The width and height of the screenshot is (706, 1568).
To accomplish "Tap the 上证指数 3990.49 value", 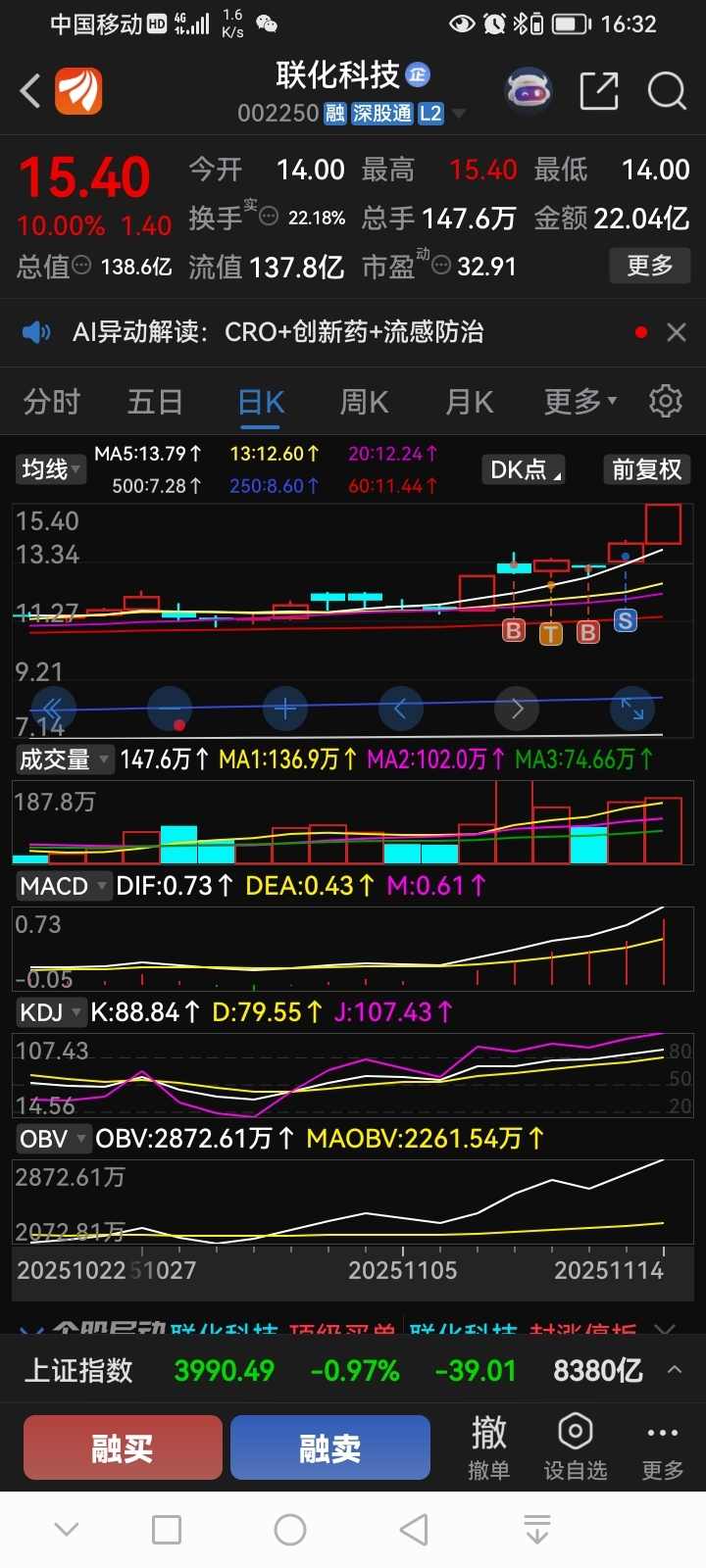I will coord(225,1370).
